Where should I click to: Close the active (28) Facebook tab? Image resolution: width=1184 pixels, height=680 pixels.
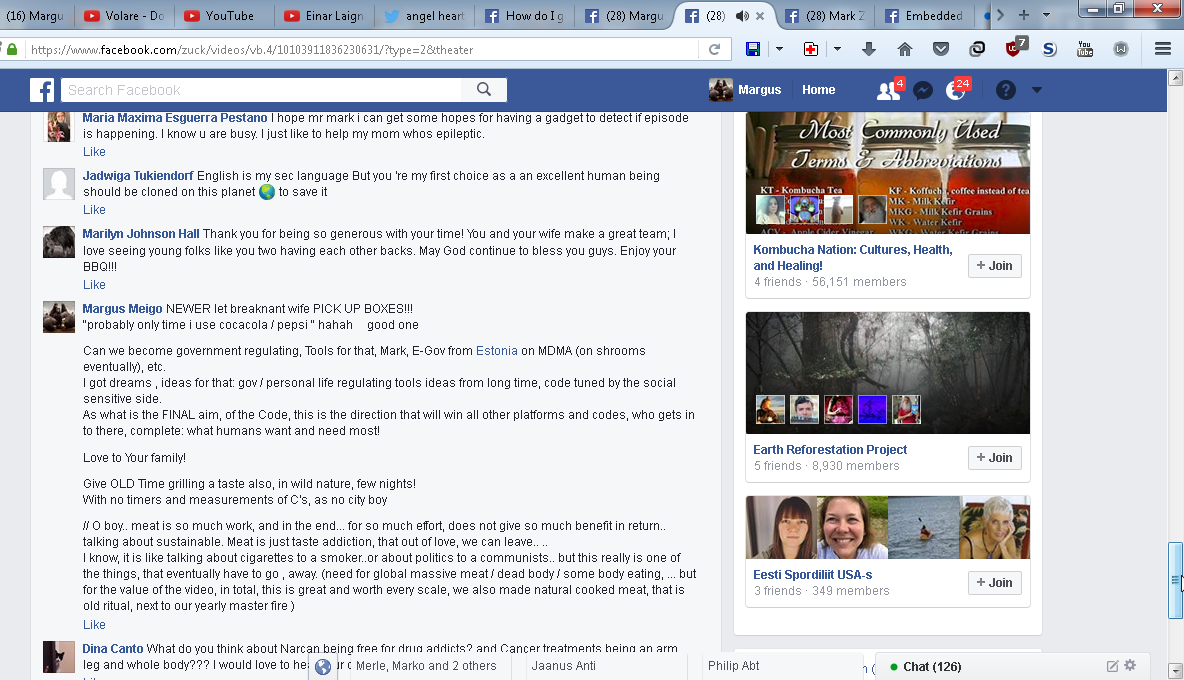tap(760, 15)
